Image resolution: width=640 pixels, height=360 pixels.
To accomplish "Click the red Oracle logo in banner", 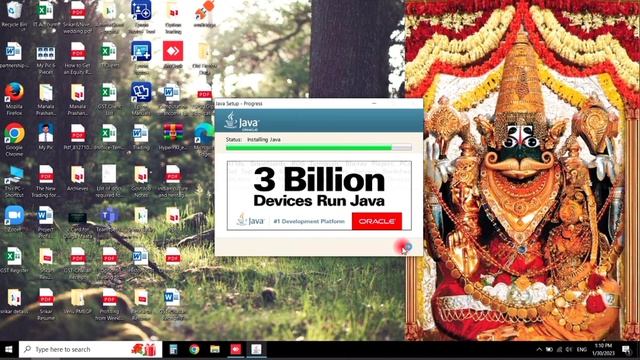I will 377,221.
